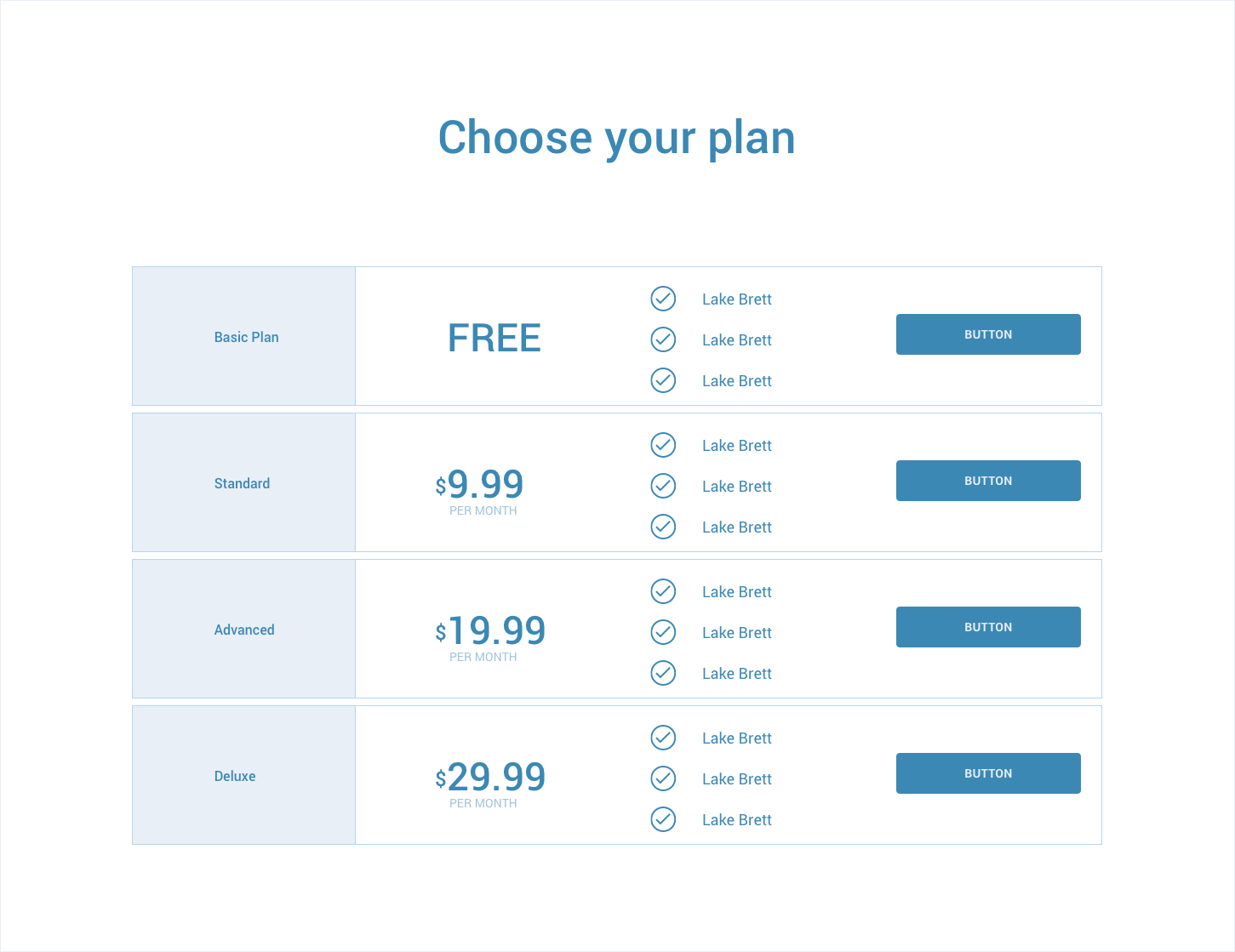
Task: Click the first checkmark icon in Advanced row
Action: pyautogui.click(x=663, y=591)
